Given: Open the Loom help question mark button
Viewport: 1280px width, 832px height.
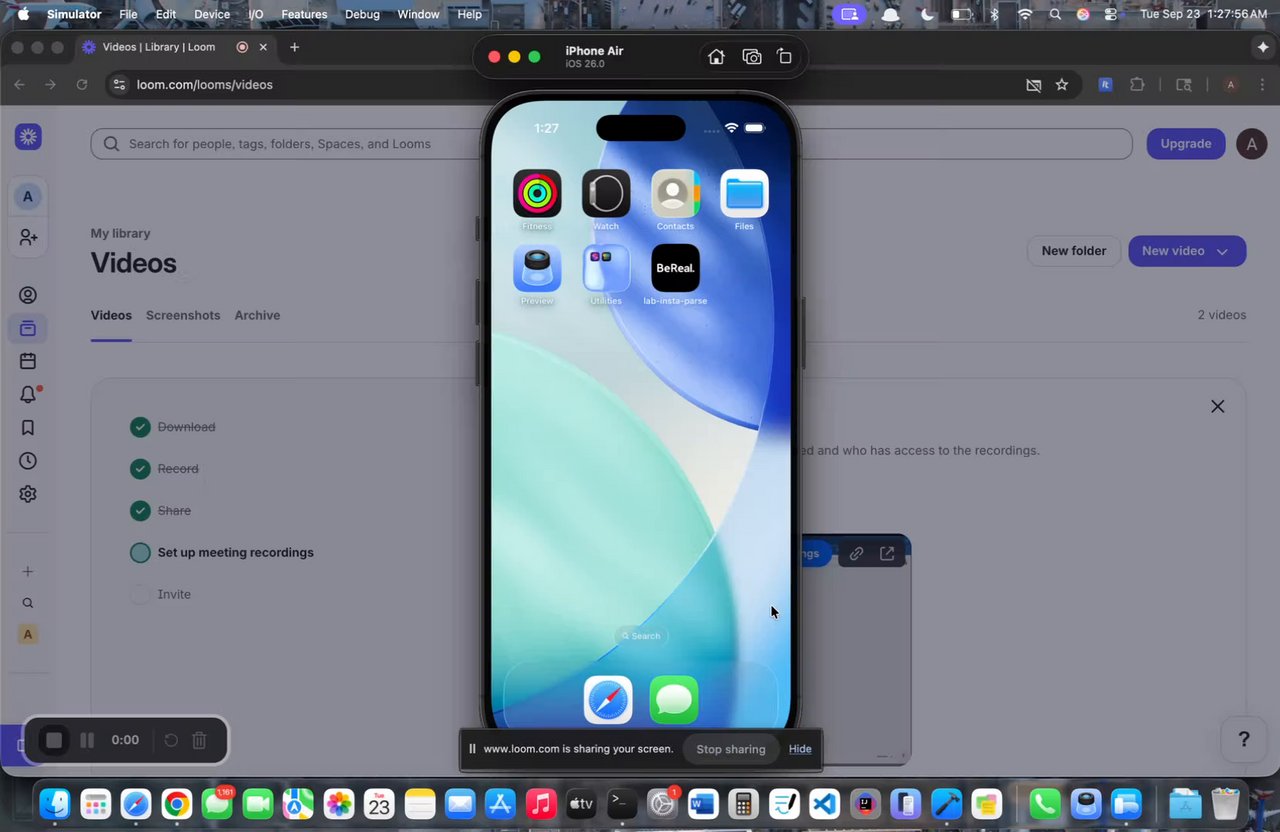Looking at the screenshot, I should [1244, 740].
